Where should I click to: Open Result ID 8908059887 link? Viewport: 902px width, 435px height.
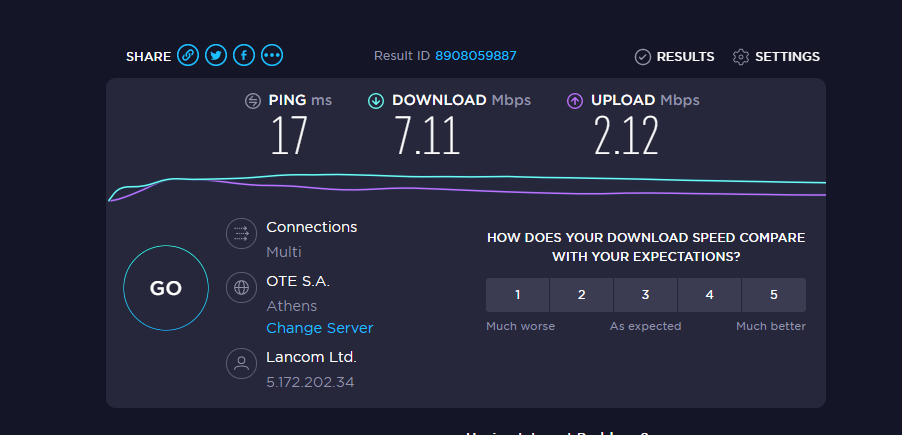[476, 56]
